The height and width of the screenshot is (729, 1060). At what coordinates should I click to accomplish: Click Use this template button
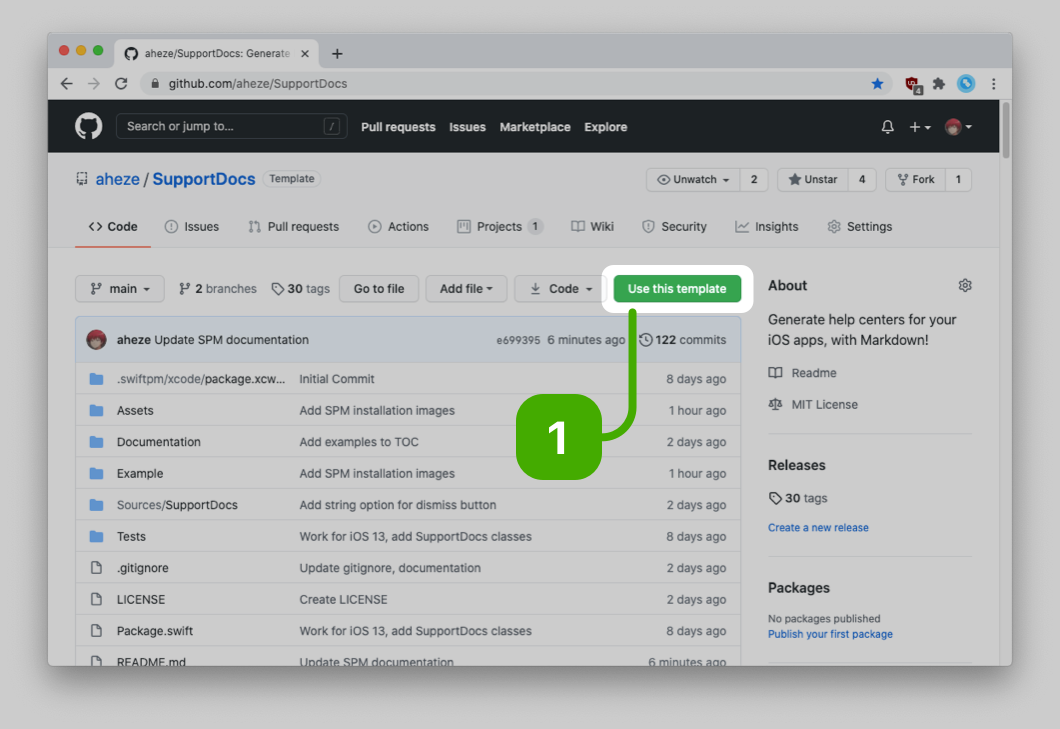pos(677,289)
